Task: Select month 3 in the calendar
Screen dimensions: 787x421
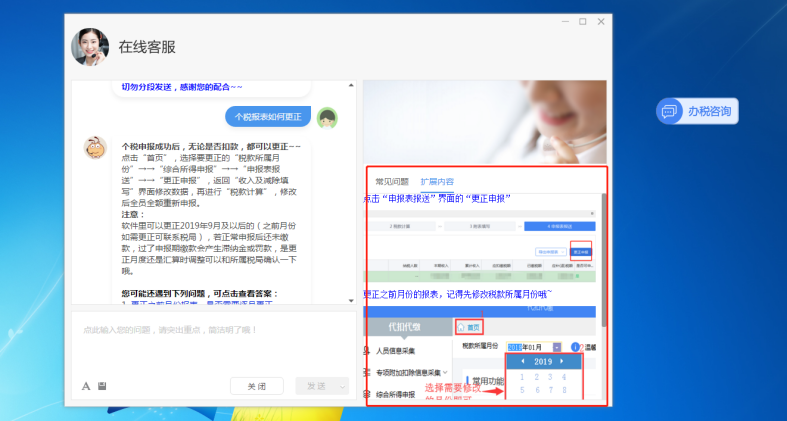Action: [550, 377]
